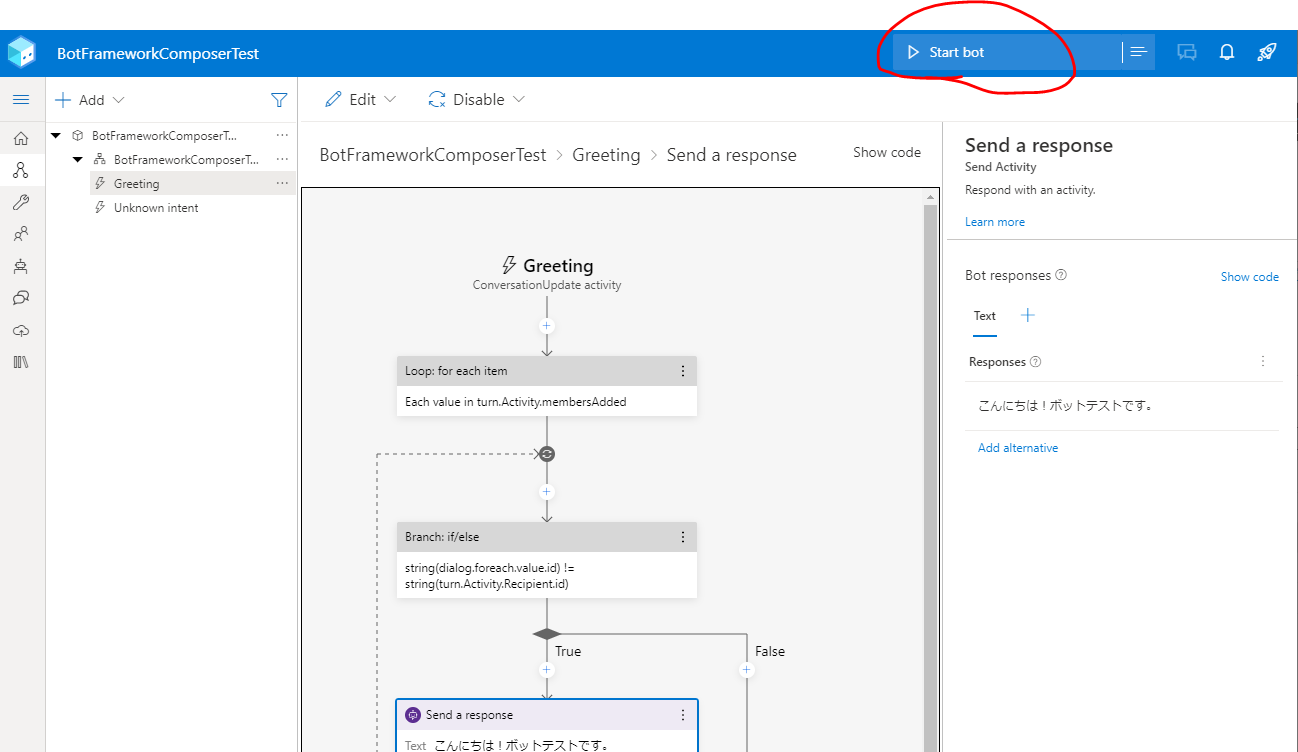1298x752 pixels.
Task: Open the User input sidebar icon
Action: coord(21,234)
